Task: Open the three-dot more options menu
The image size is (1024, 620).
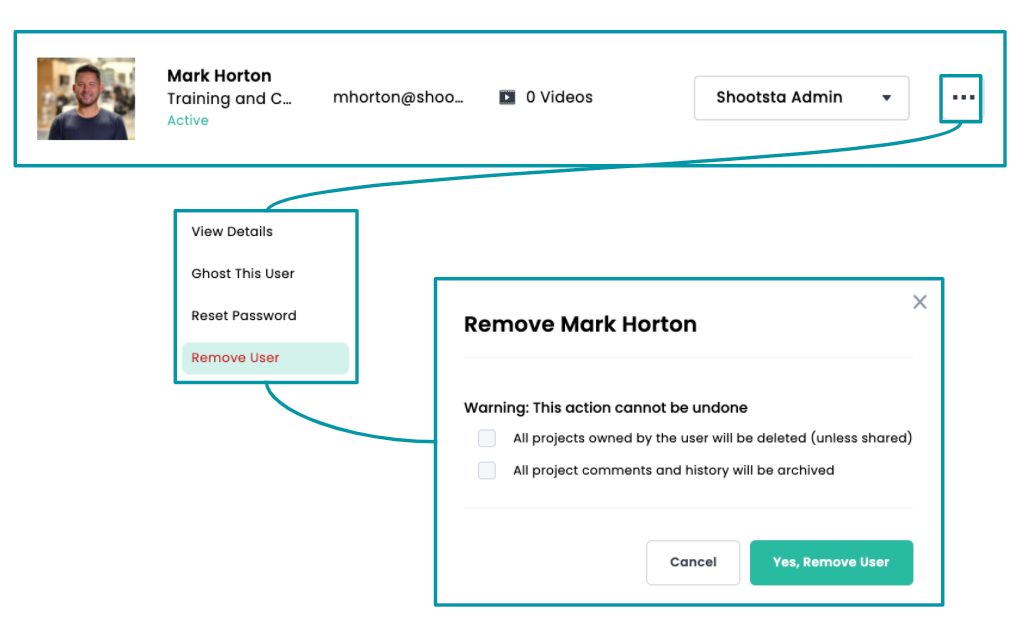Action: click(x=962, y=98)
